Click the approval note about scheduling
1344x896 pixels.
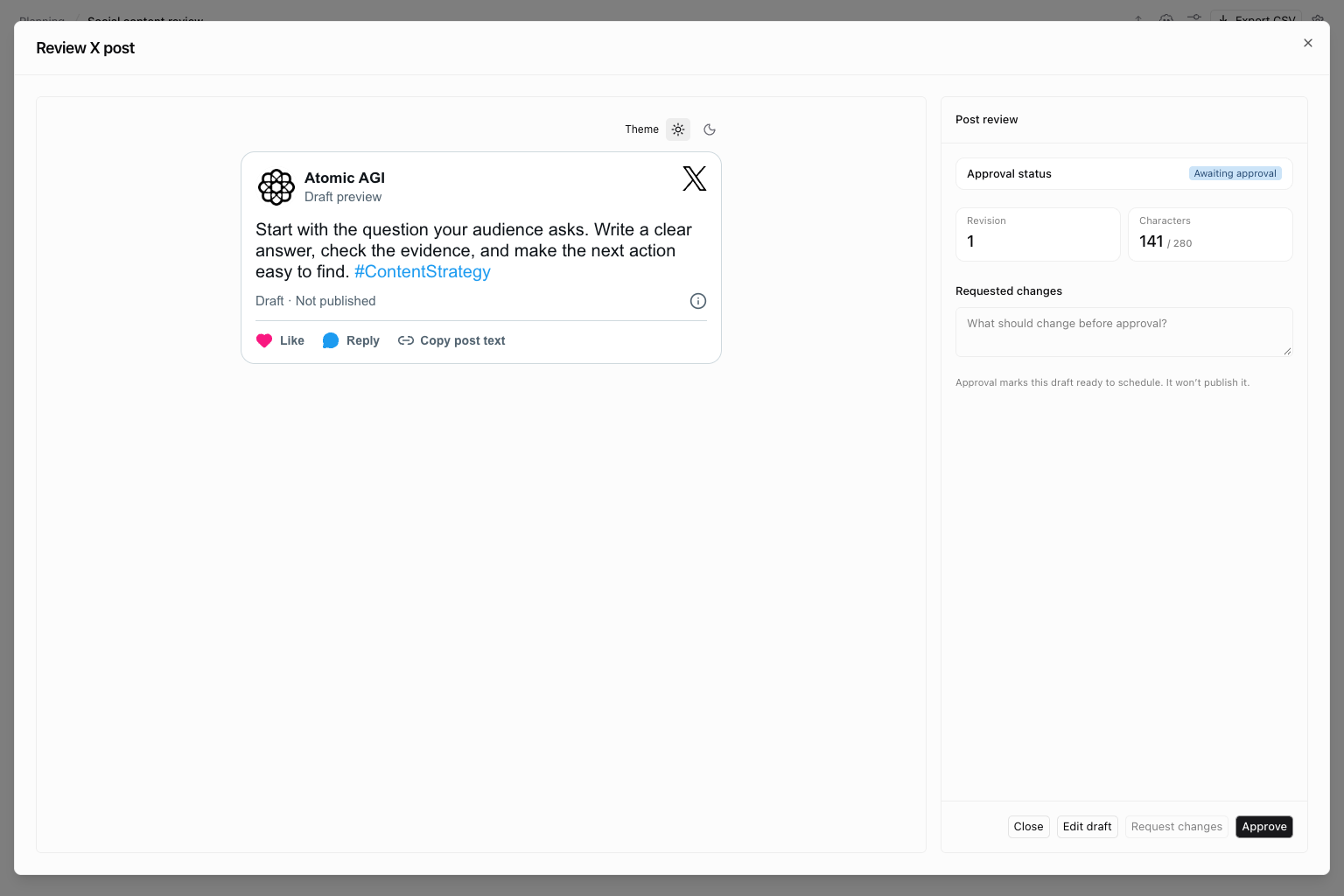[1102, 382]
